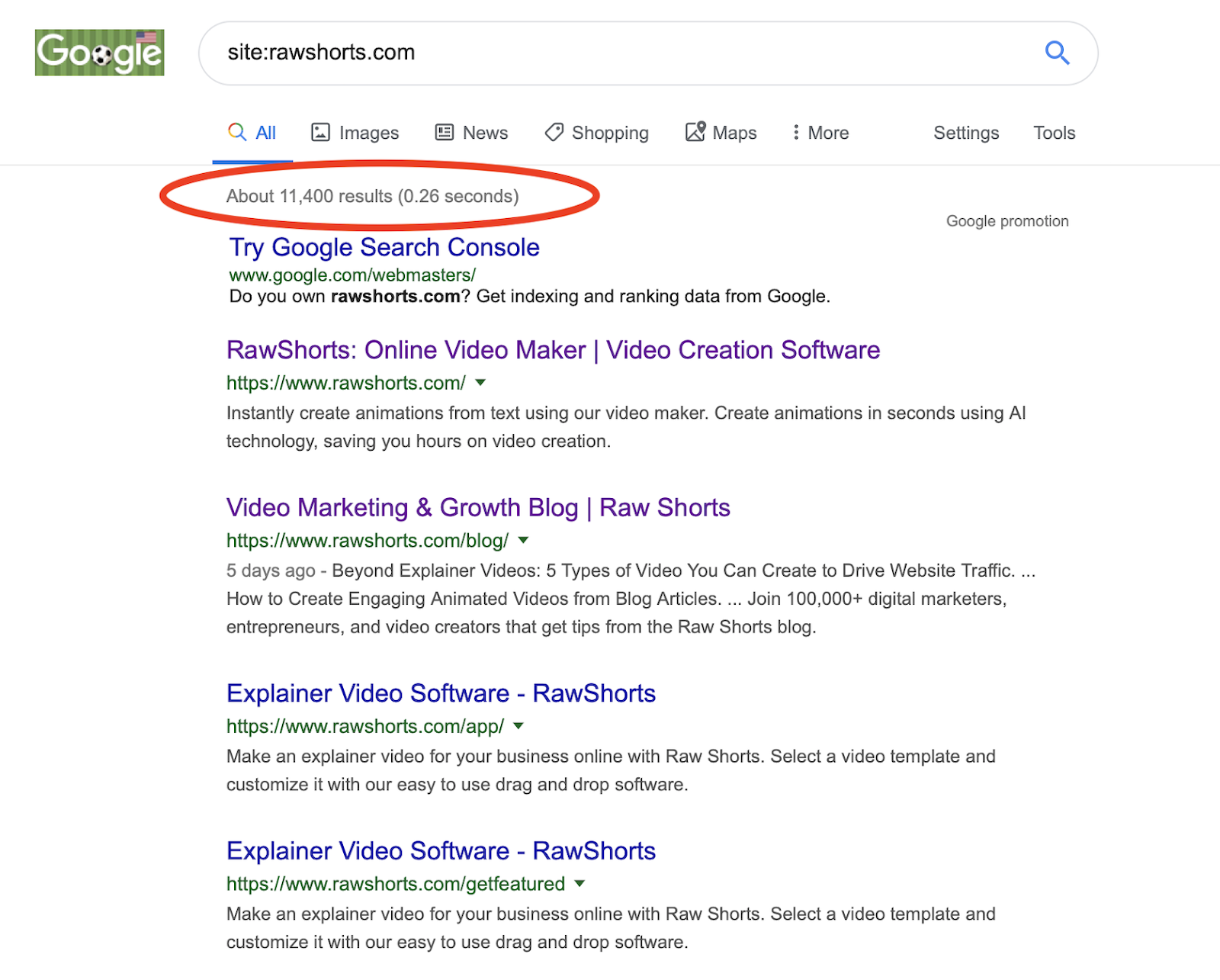Click the Google soccer doodle logo
This screenshot has width=1220, height=980.
pyautogui.click(x=99, y=53)
